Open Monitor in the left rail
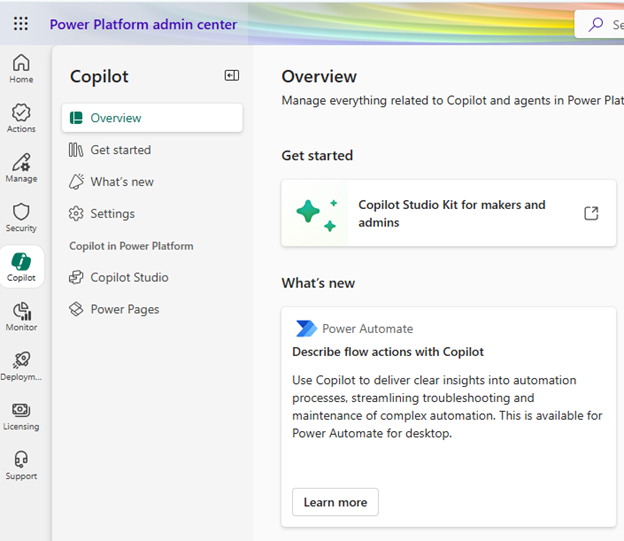Screen dimensions: 624x541 point(21,317)
